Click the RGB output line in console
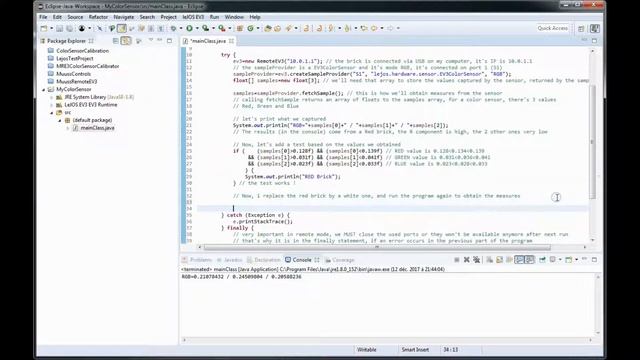Screen dimensions: 640x360 click(242, 277)
